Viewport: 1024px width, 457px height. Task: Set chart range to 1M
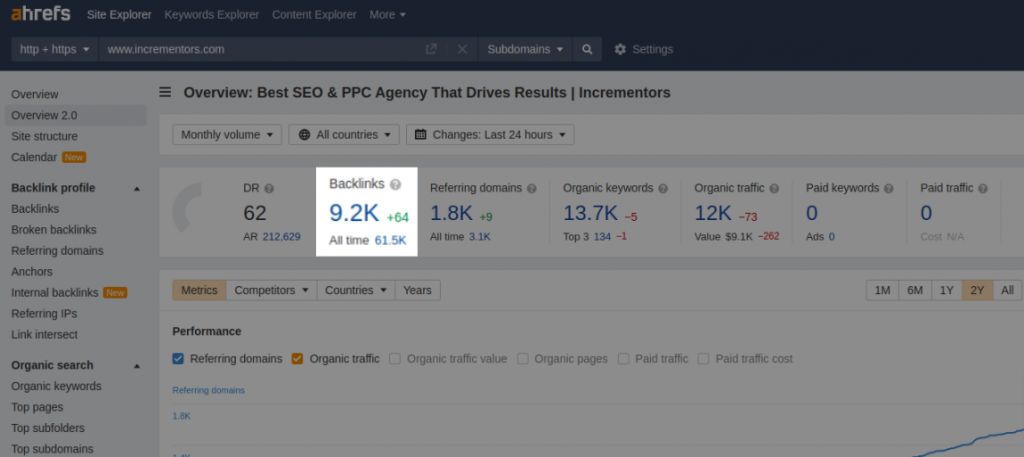tap(882, 291)
